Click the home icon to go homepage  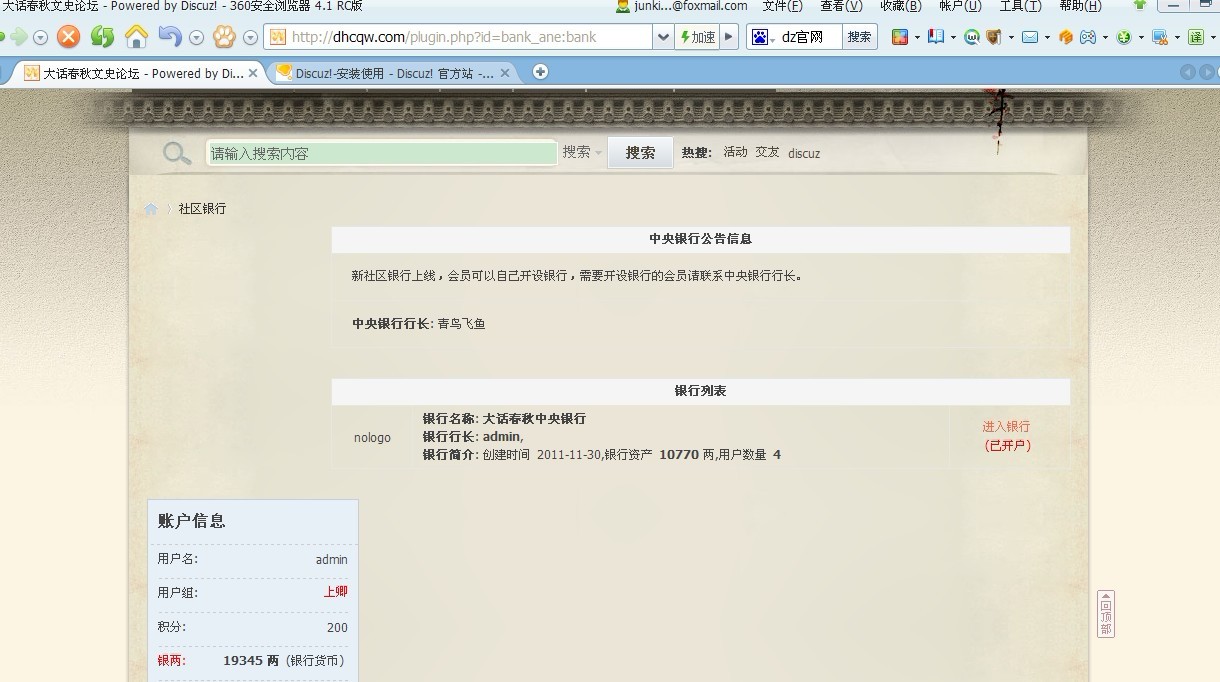pos(136,36)
